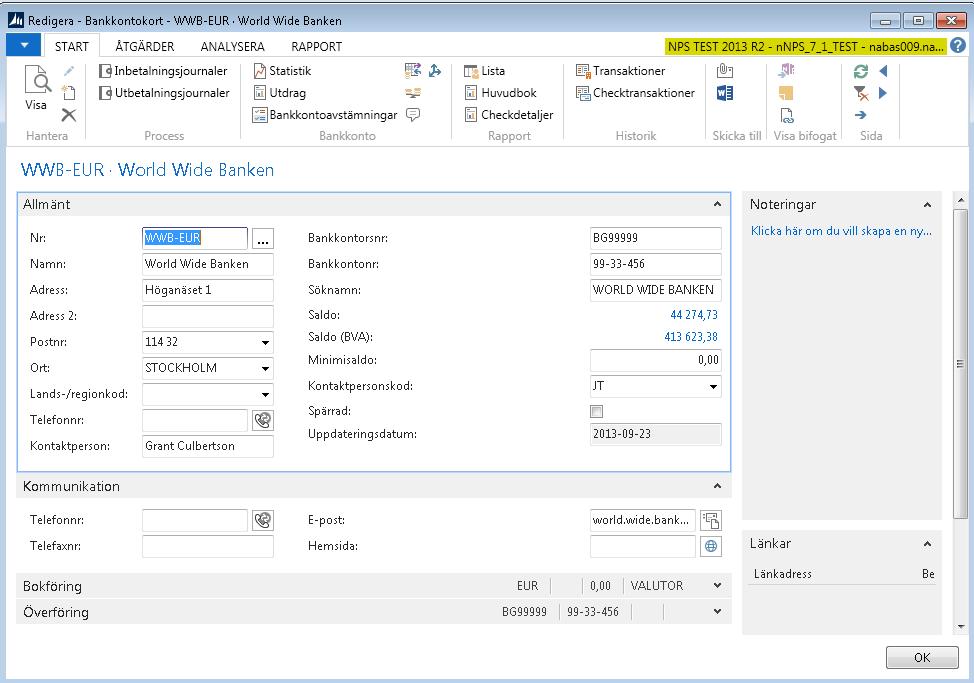Click the monitor-table icon under the dimensions icon
Screen dimensions: 974x683
[x=413, y=93]
